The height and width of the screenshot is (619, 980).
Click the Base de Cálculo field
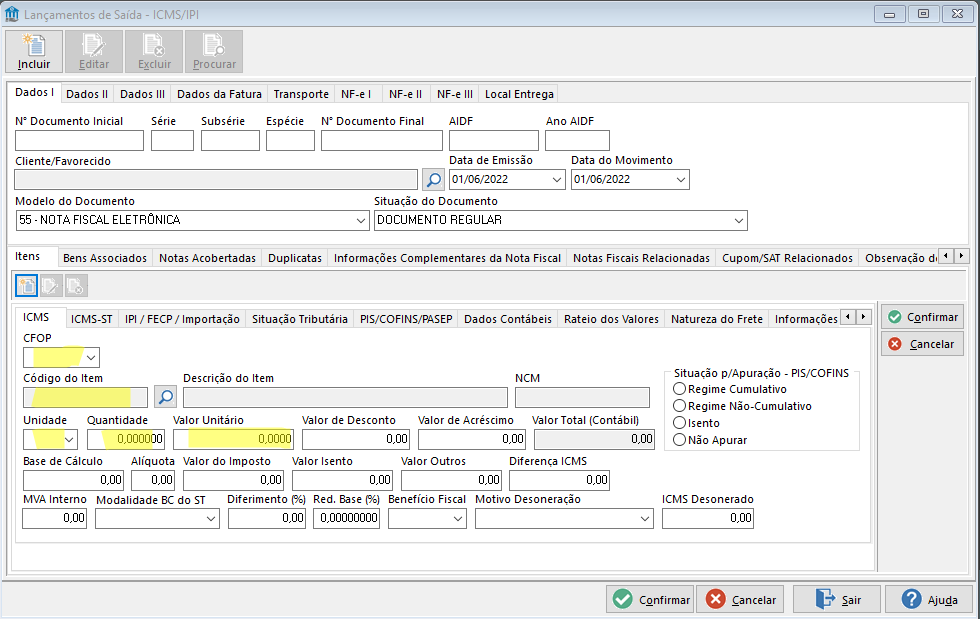pos(74,480)
